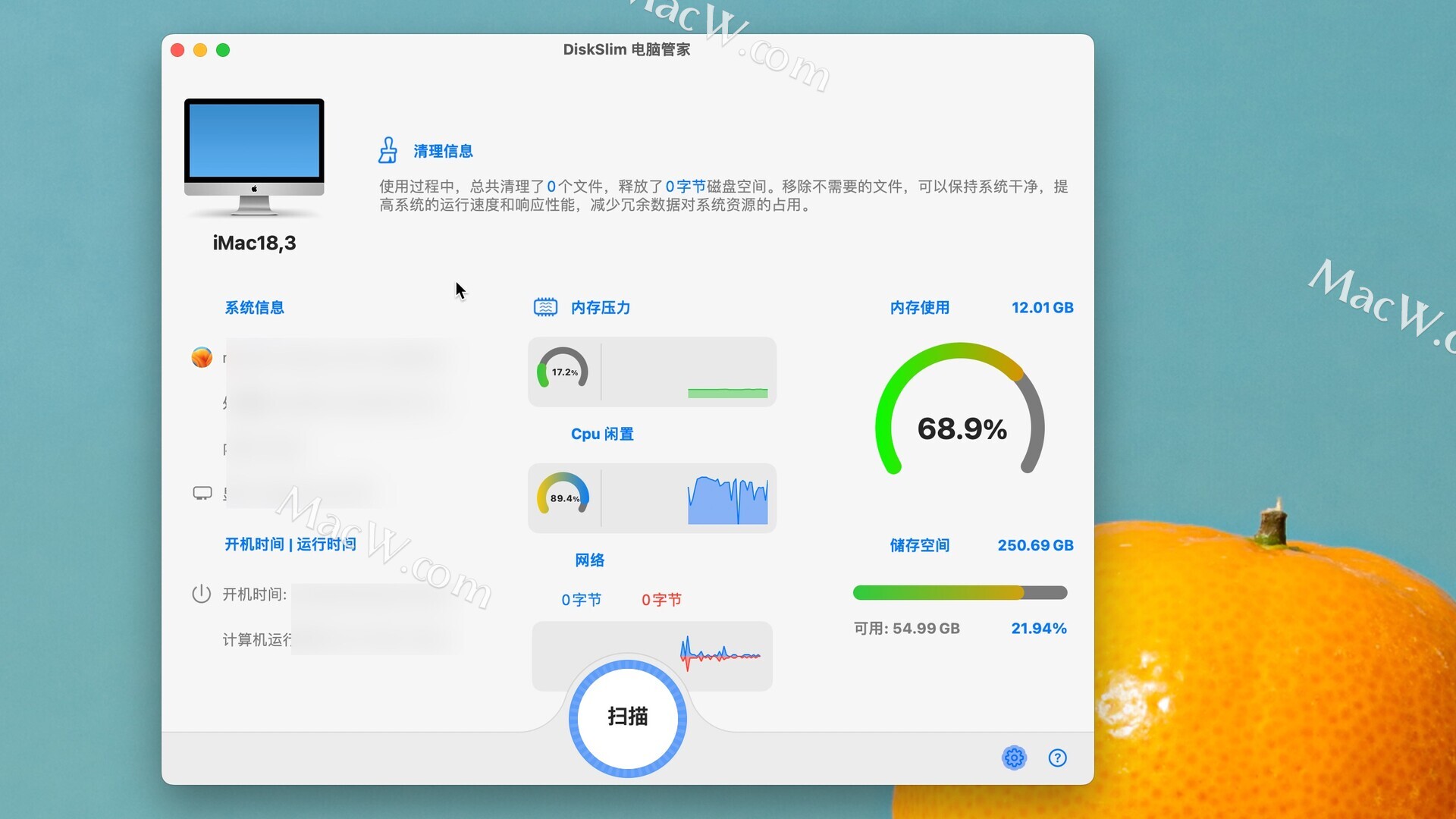Screen dimensions: 1456x819
Task: Click the 计算机运行 label
Action: [258, 639]
